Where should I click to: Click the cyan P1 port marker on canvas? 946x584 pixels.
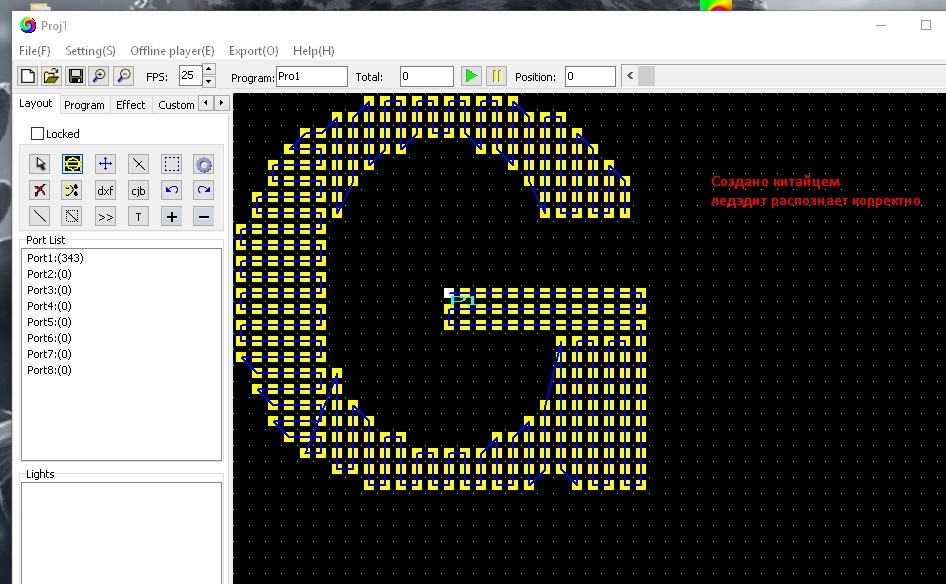pos(463,299)
